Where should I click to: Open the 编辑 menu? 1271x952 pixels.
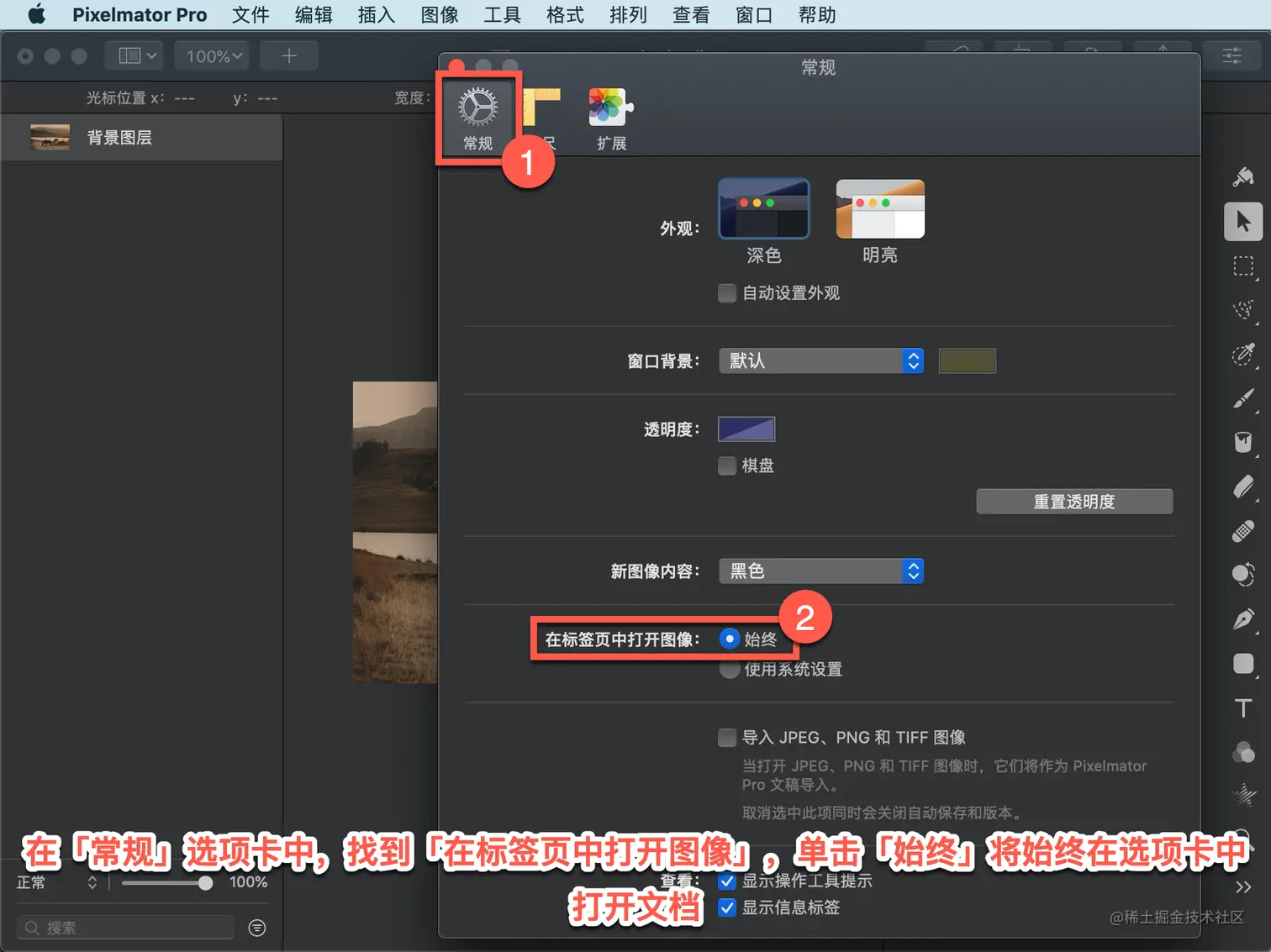point(314,15)
